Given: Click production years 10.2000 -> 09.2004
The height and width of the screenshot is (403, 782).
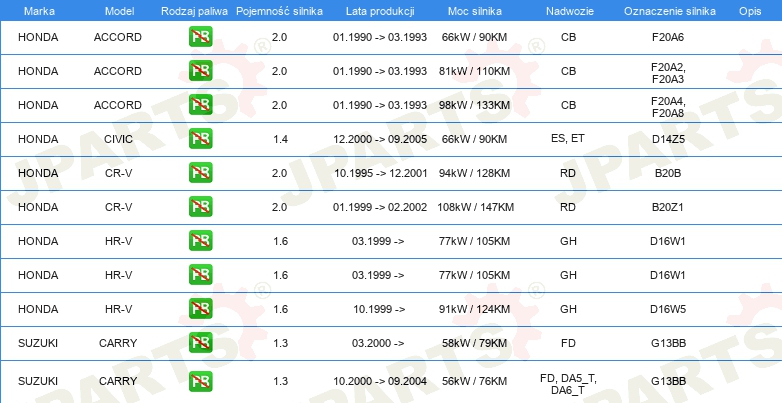Looking at the screenshot, I should (380, 381).
